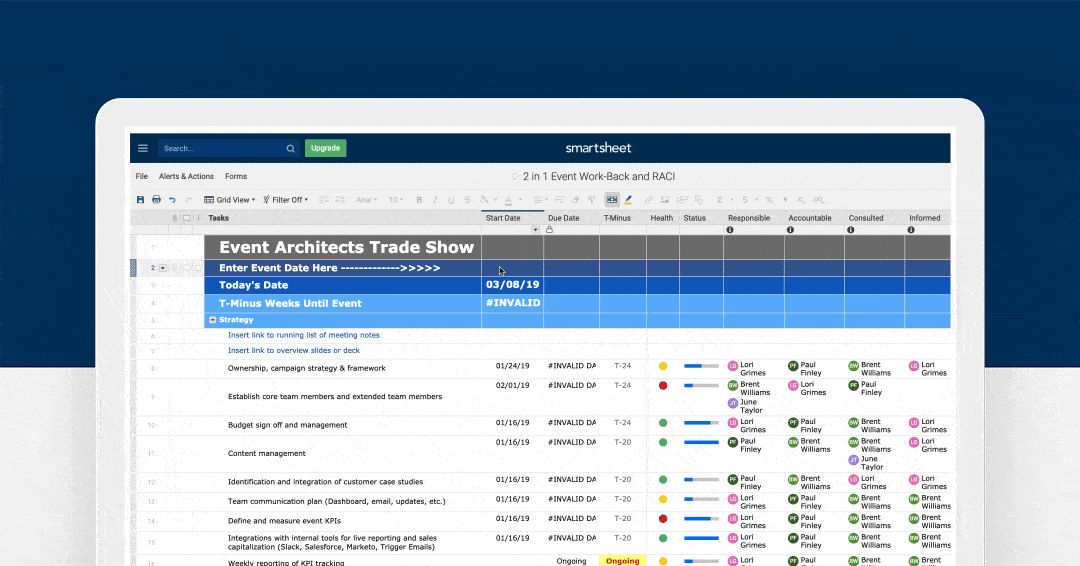Screen dimensions: 1080x566
Task: Open the File menu
Action: 142,176
